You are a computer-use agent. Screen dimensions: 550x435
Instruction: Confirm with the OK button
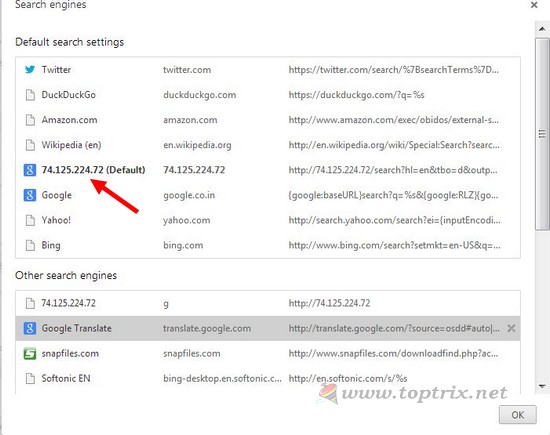tap(518, 415)
